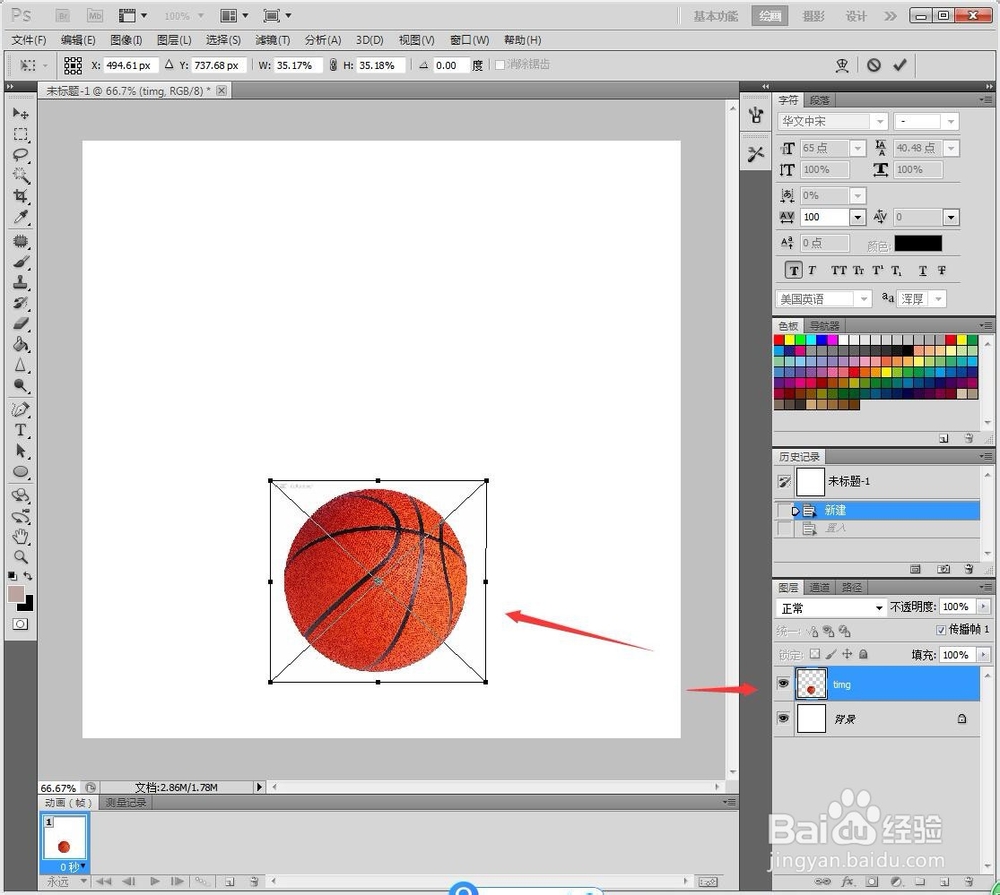Select the Dodge tool
This screenshot has width=1000, height=895.
[20, 385]
